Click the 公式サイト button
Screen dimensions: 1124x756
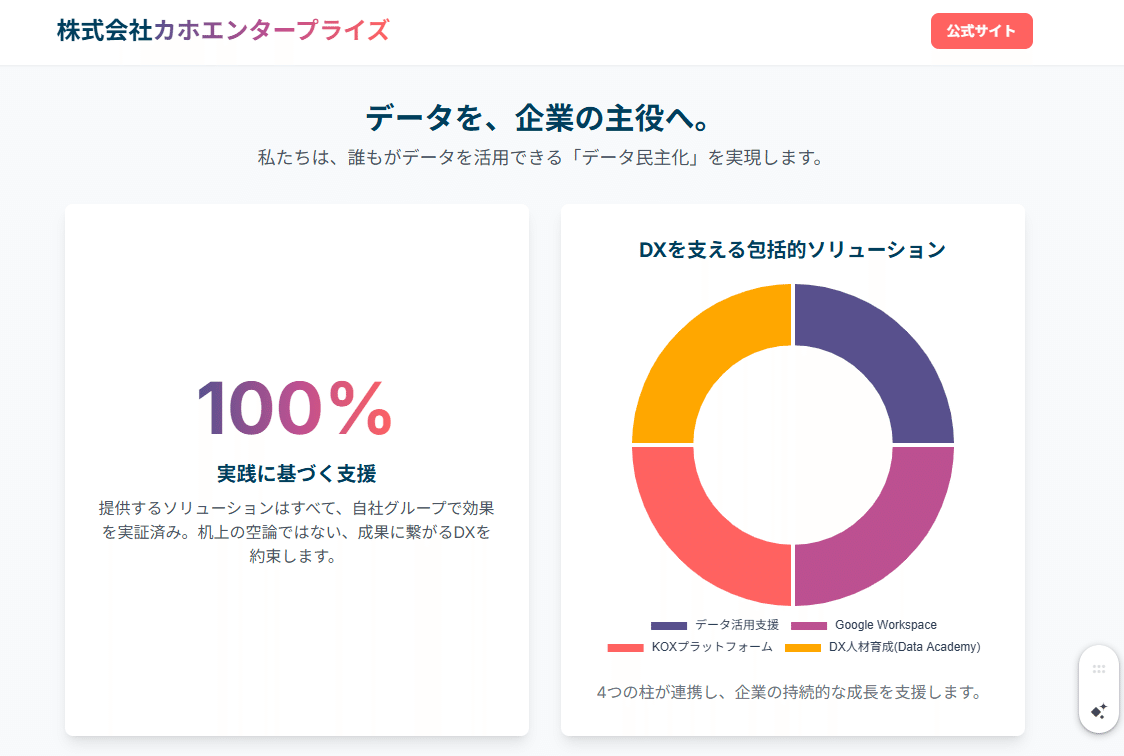coord(981,31)
